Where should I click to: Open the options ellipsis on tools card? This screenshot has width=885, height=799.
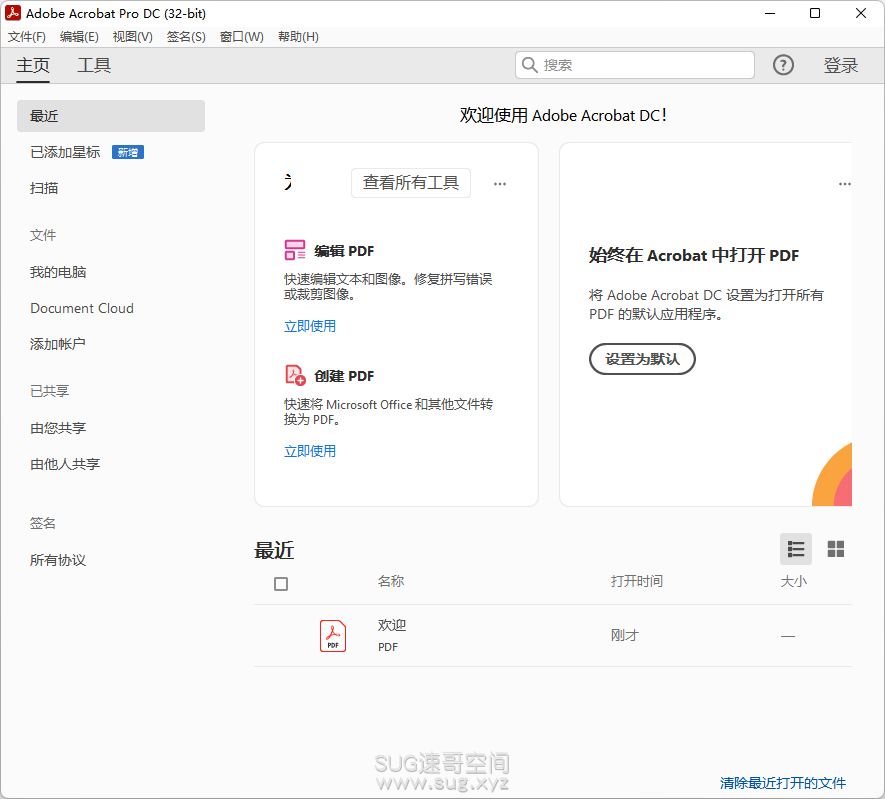coord(500,183)
